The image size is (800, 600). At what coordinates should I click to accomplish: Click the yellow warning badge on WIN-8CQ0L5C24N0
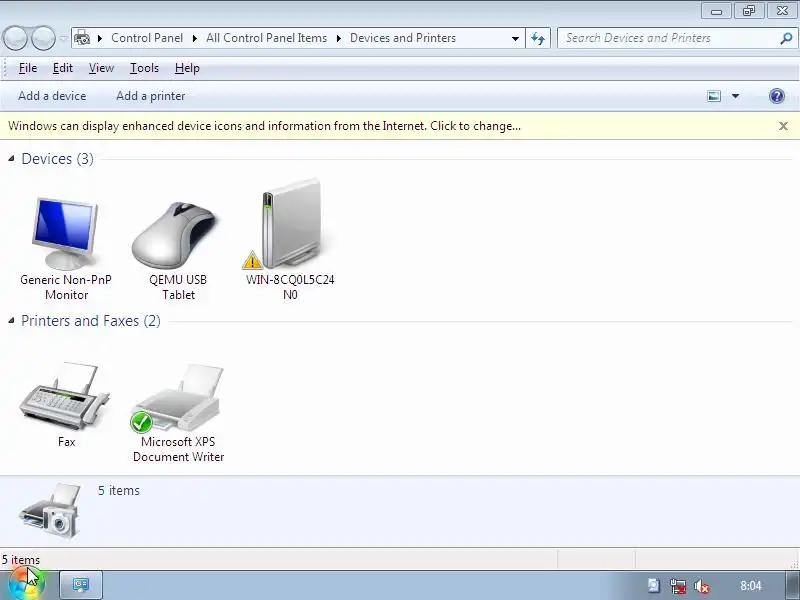click(x=252, y=260)
